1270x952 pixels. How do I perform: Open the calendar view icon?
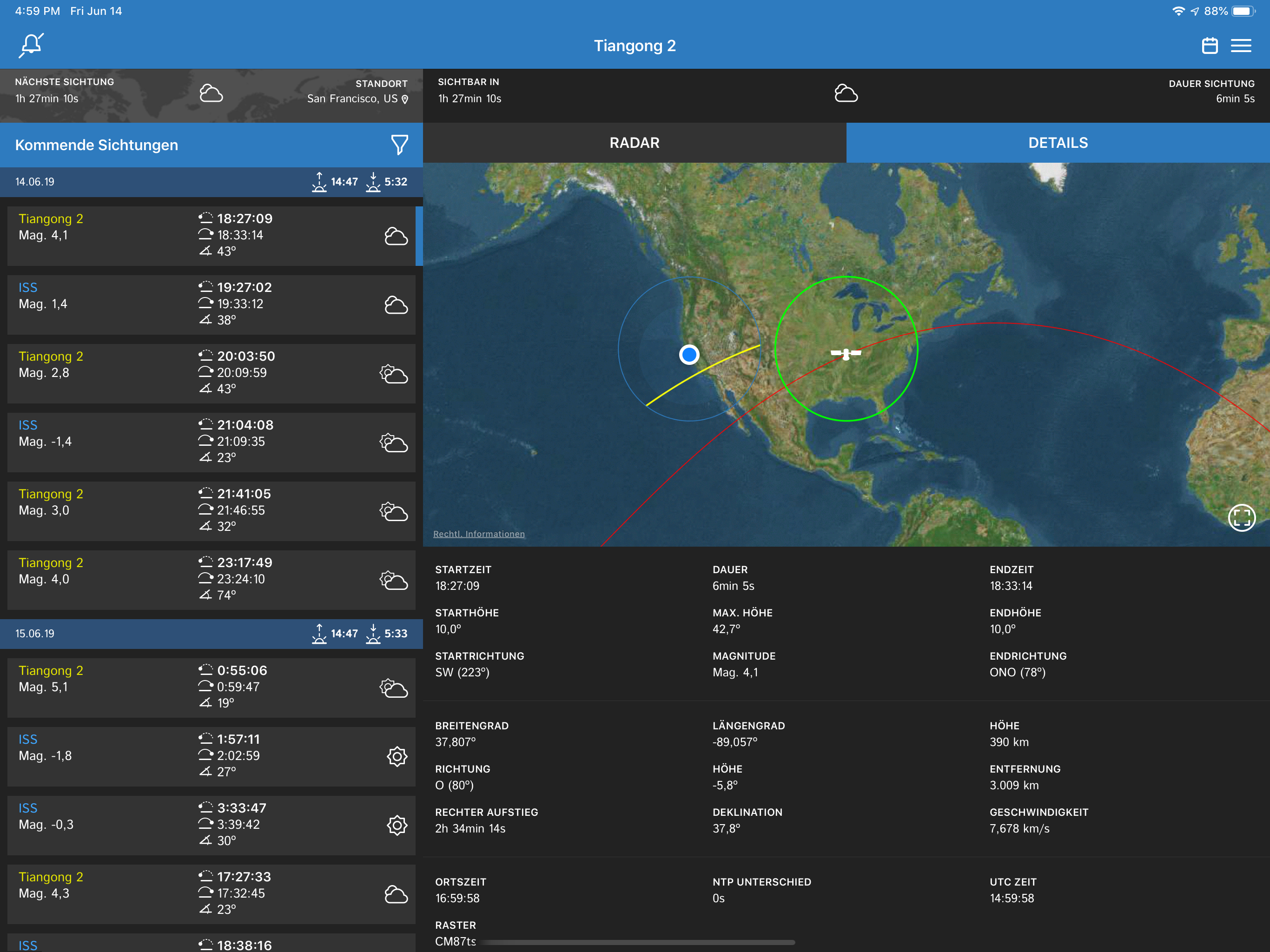click(1210, 46)
